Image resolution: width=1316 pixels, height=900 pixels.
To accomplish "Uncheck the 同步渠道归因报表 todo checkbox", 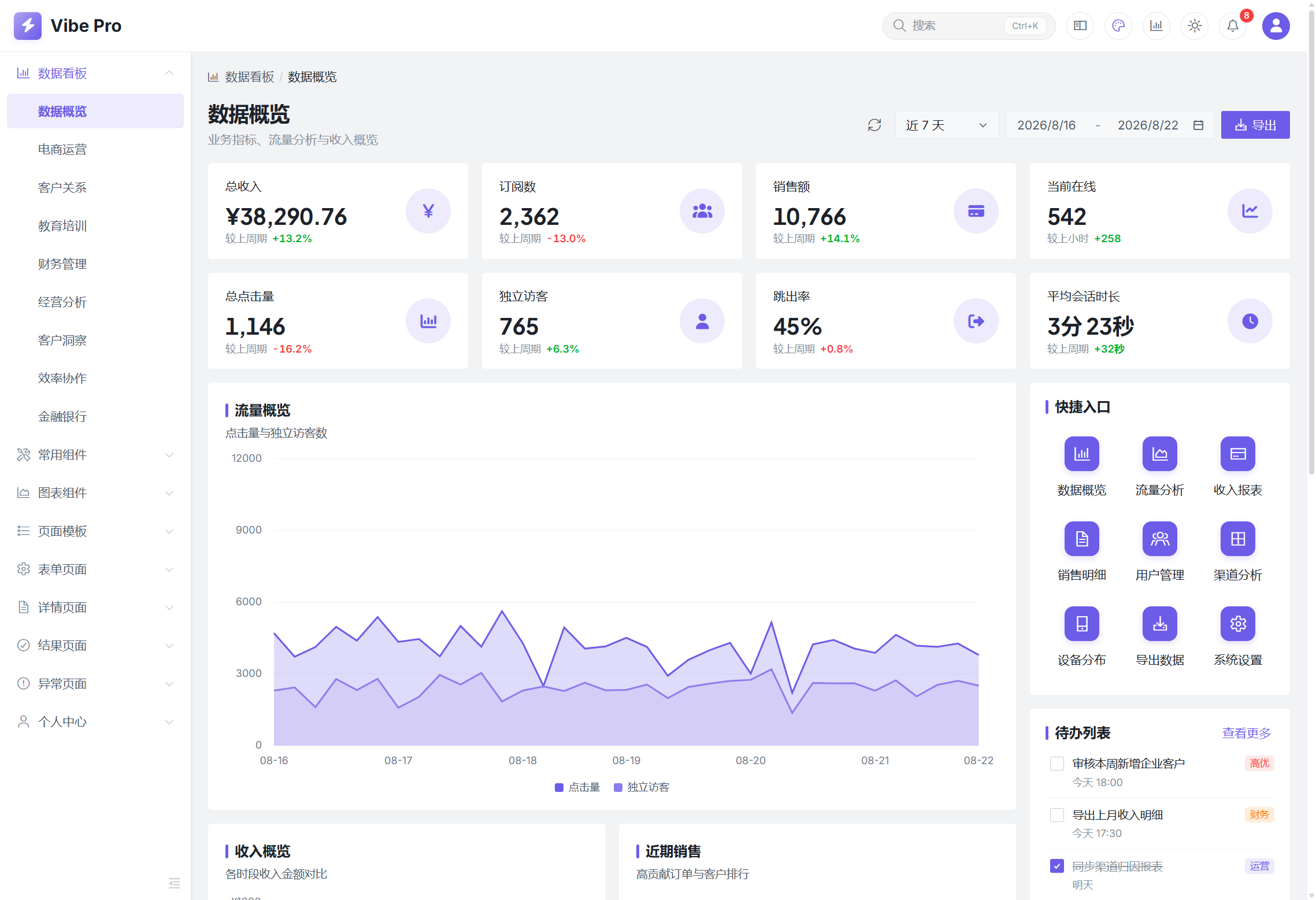I will 1057,866.
